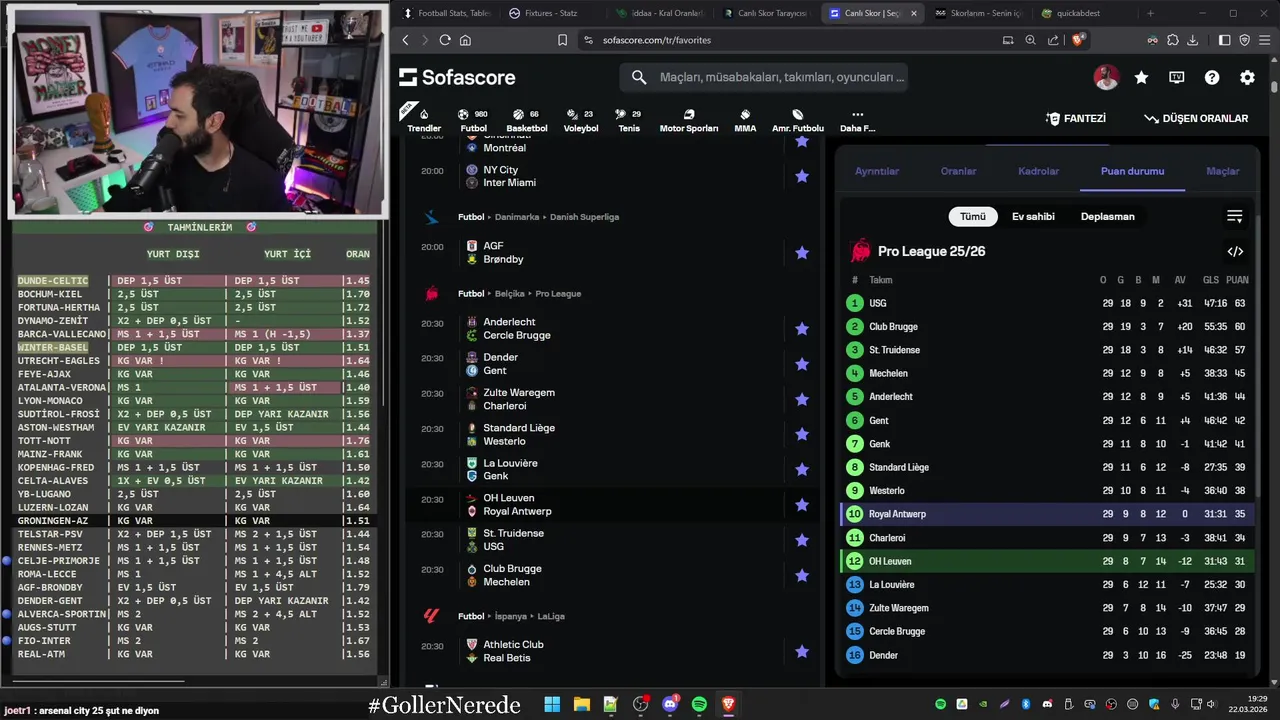The width and height of the screenshot is (1280, 720).
Task: Open Danish Superliga league header
Action: click(584, 217)
